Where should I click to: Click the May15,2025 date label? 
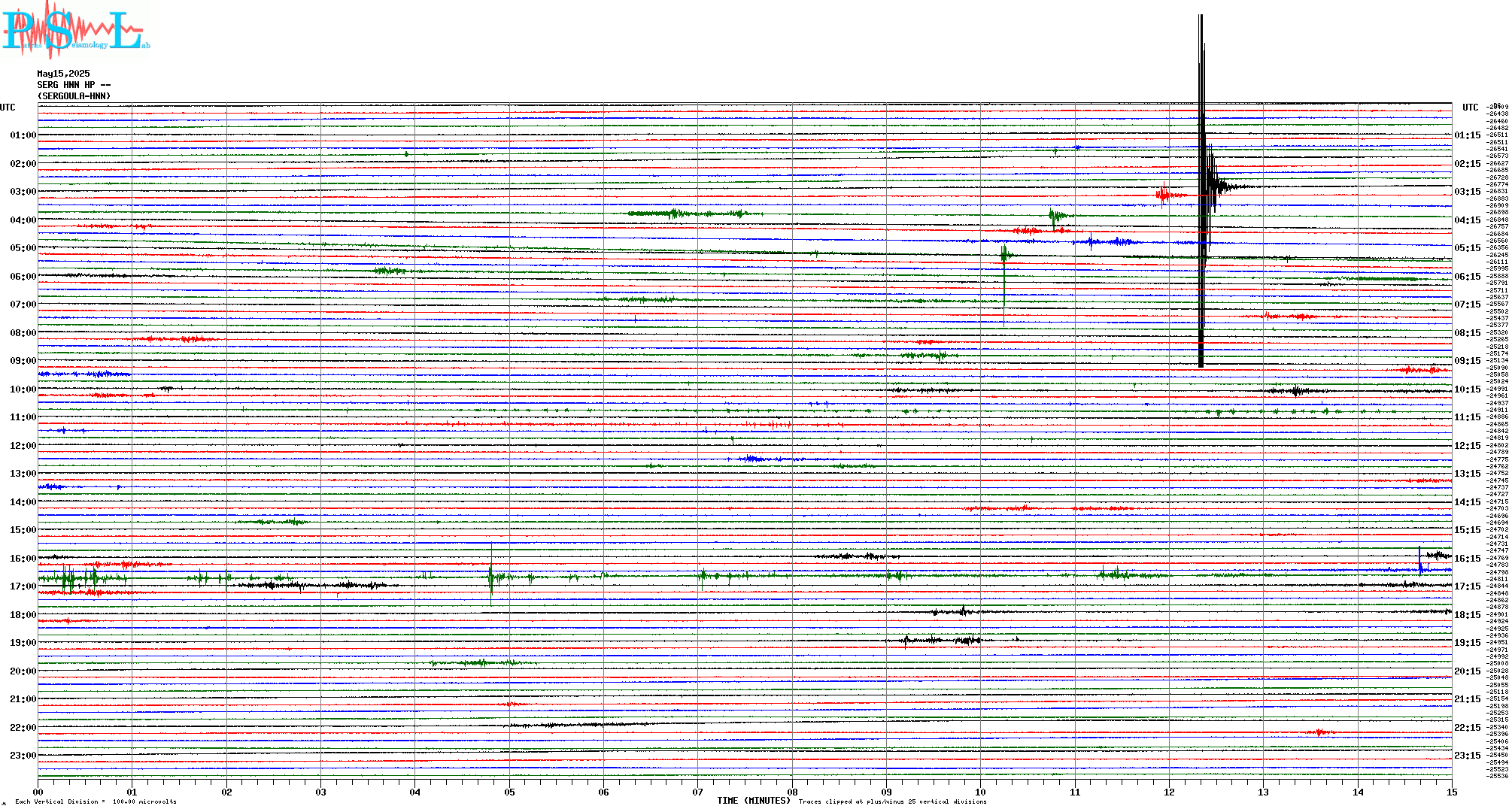pos(63,74)
